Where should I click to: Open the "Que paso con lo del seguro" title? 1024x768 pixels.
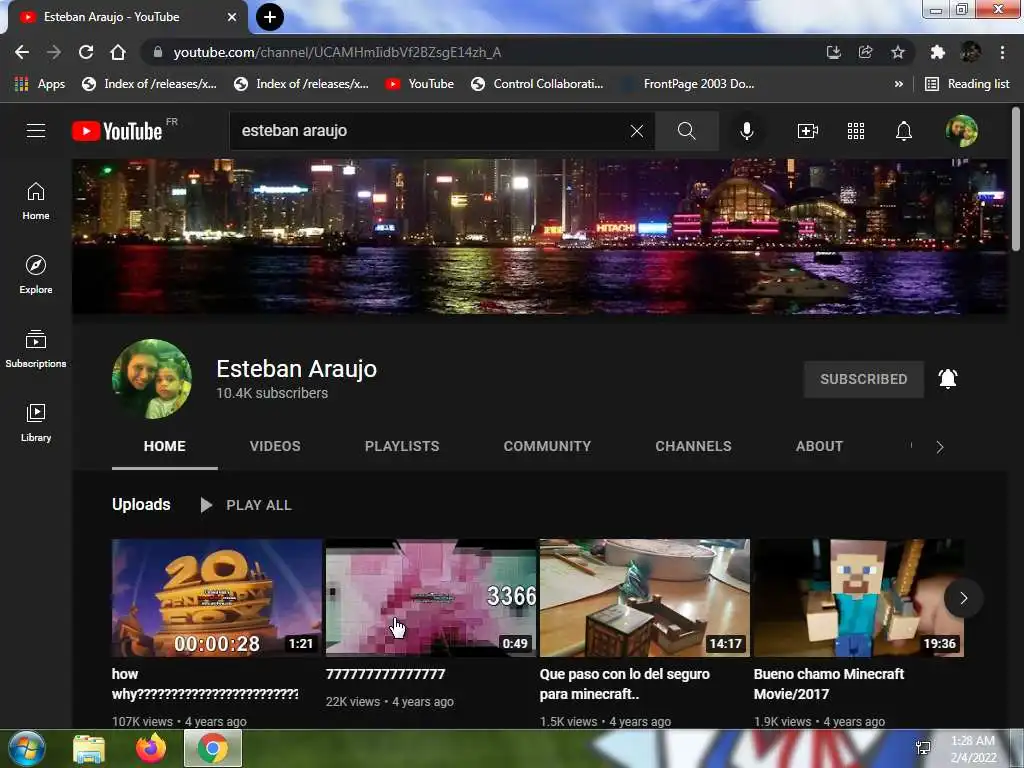[624, 684]
